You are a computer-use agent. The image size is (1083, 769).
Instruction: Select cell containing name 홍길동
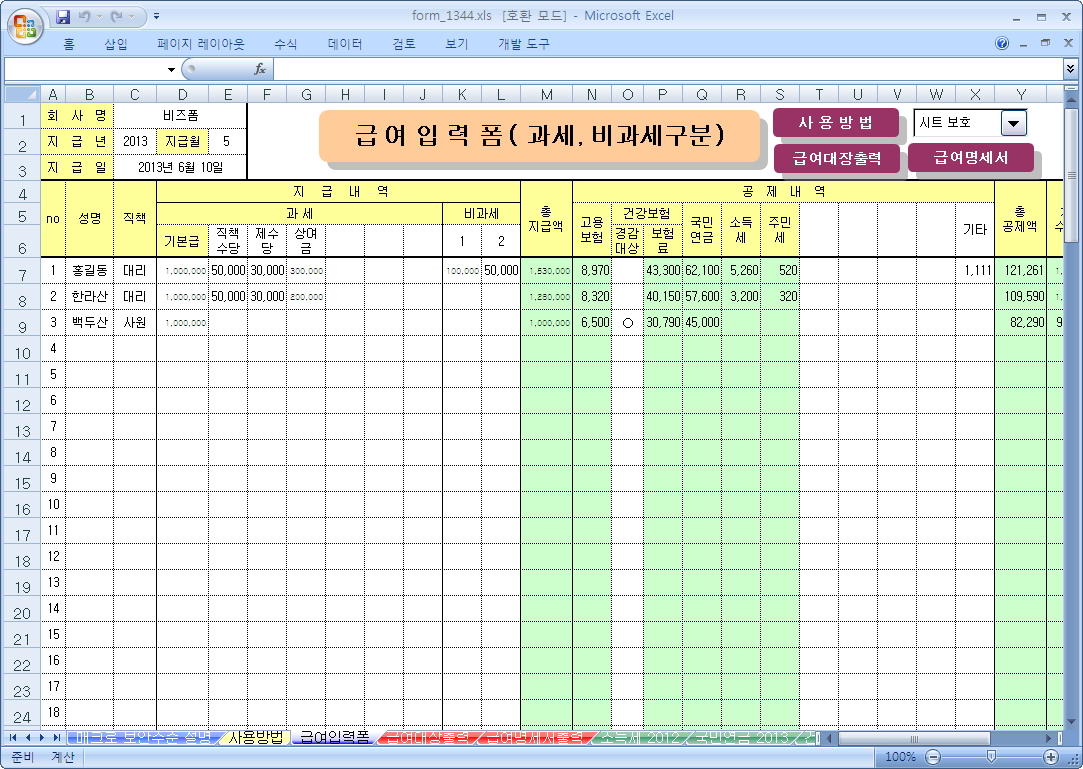tap(89, 271)
